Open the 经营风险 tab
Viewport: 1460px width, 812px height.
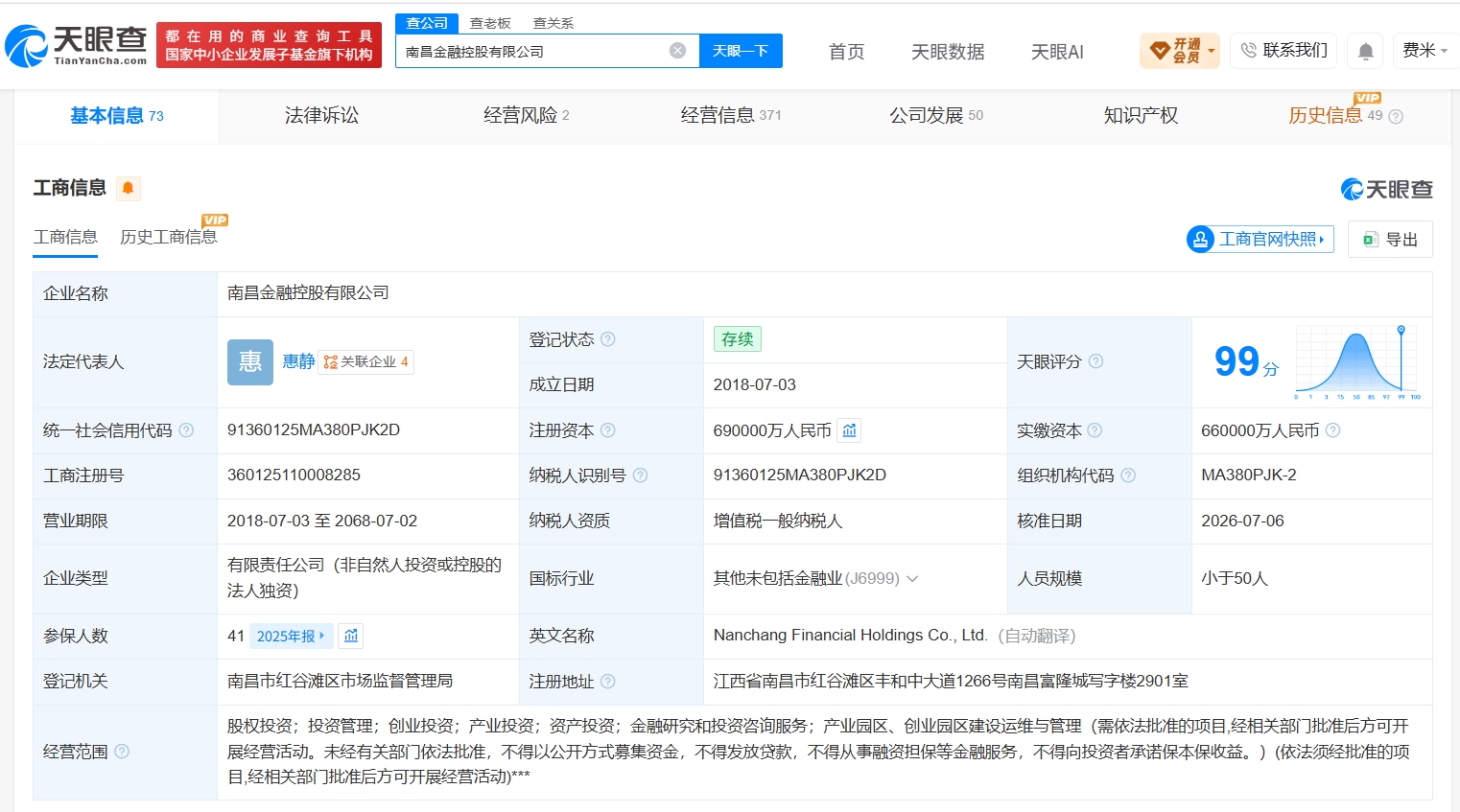click(526, 116)
